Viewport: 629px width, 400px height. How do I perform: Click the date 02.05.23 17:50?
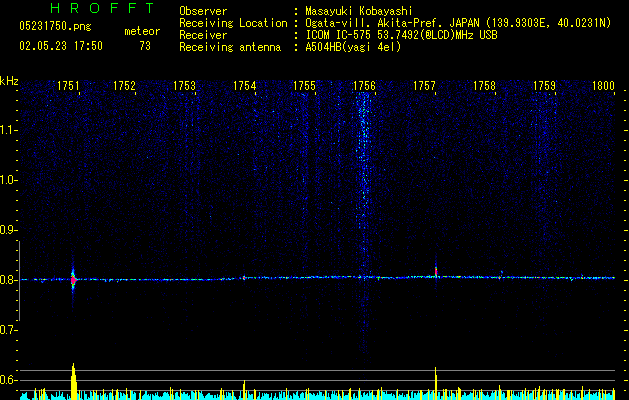tap(61, 46)
